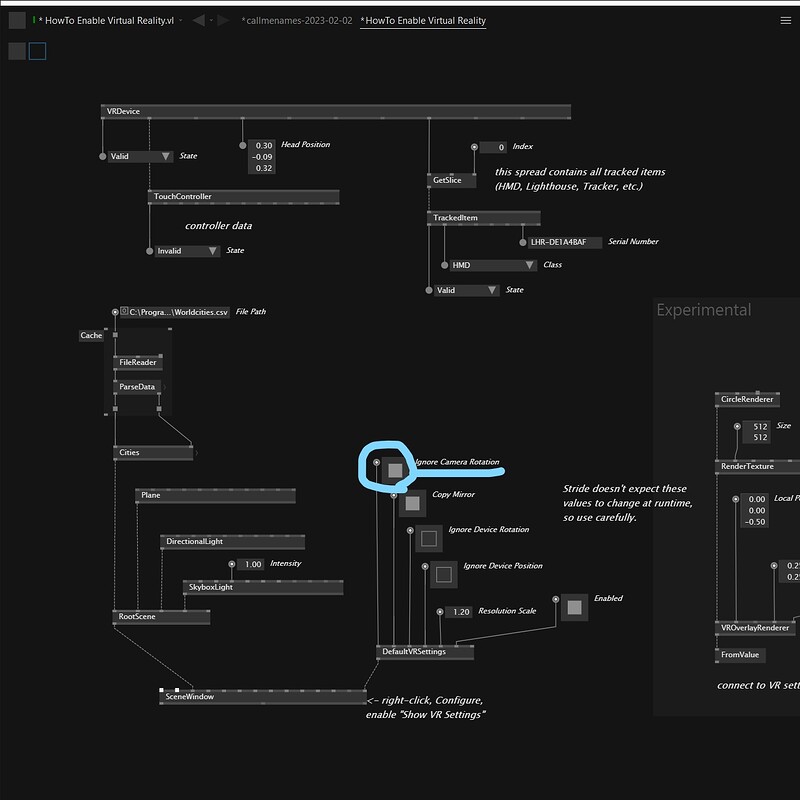Select the SkyboxLight node
The image size is (800, 800).
(263, 587)
